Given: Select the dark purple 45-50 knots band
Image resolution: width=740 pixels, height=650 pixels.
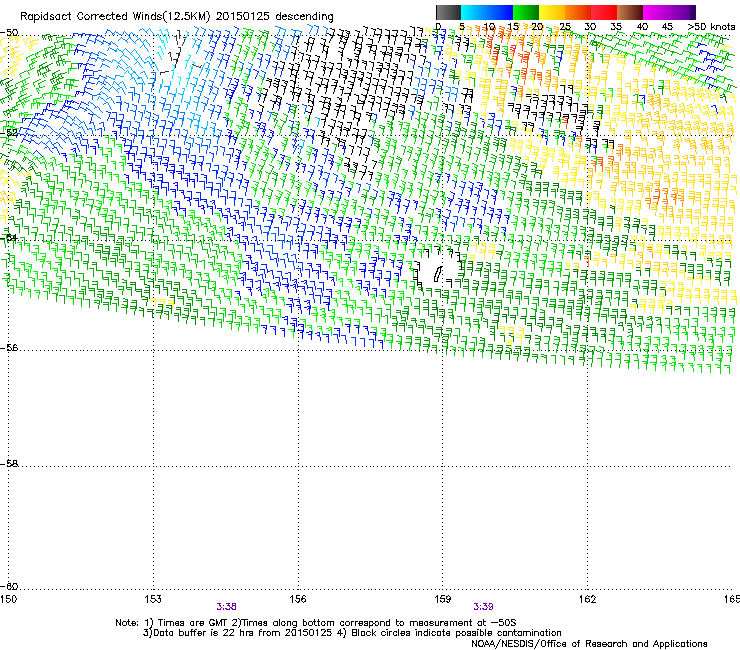Looking at the screenshot, I should (x=682, y=12).
